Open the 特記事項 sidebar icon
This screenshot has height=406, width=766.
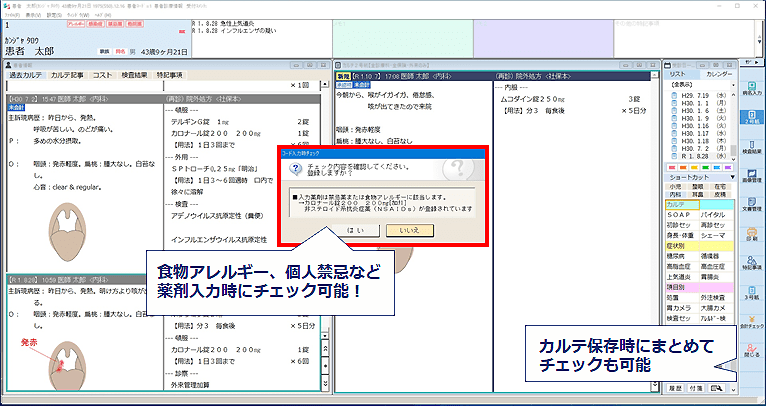(750, 263)
